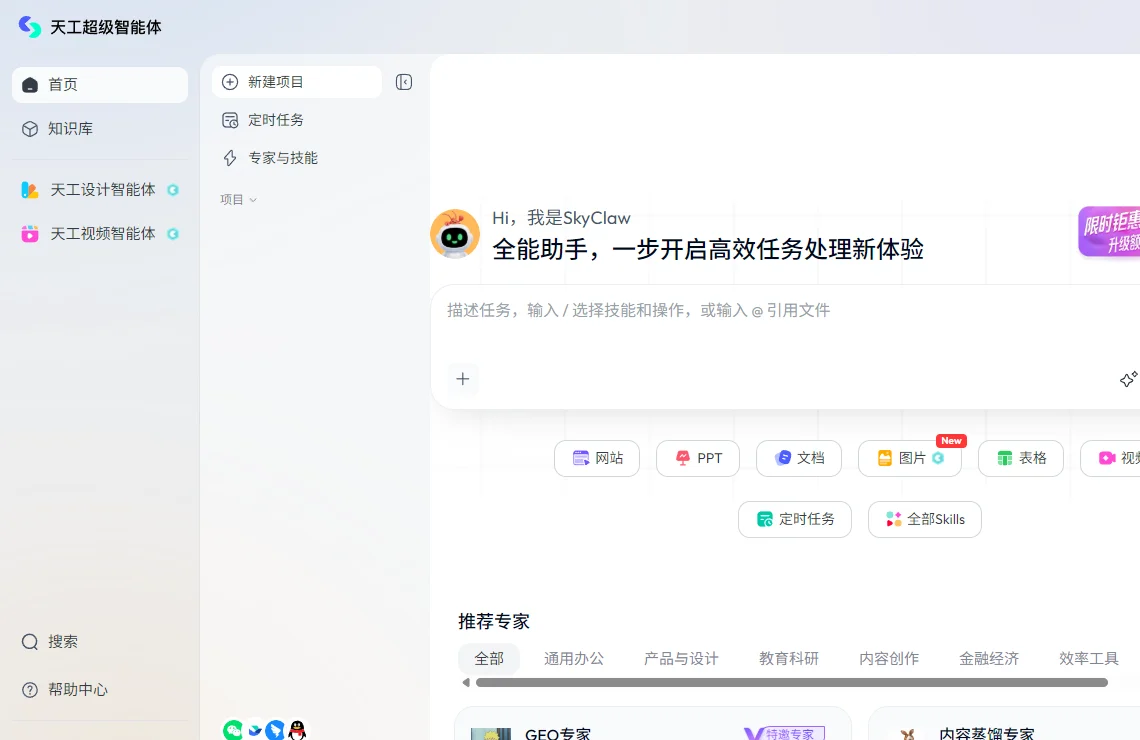Open 天工视频智能体 agent
The width and height of the screenshot is (1140, 740).
(100, 233)
